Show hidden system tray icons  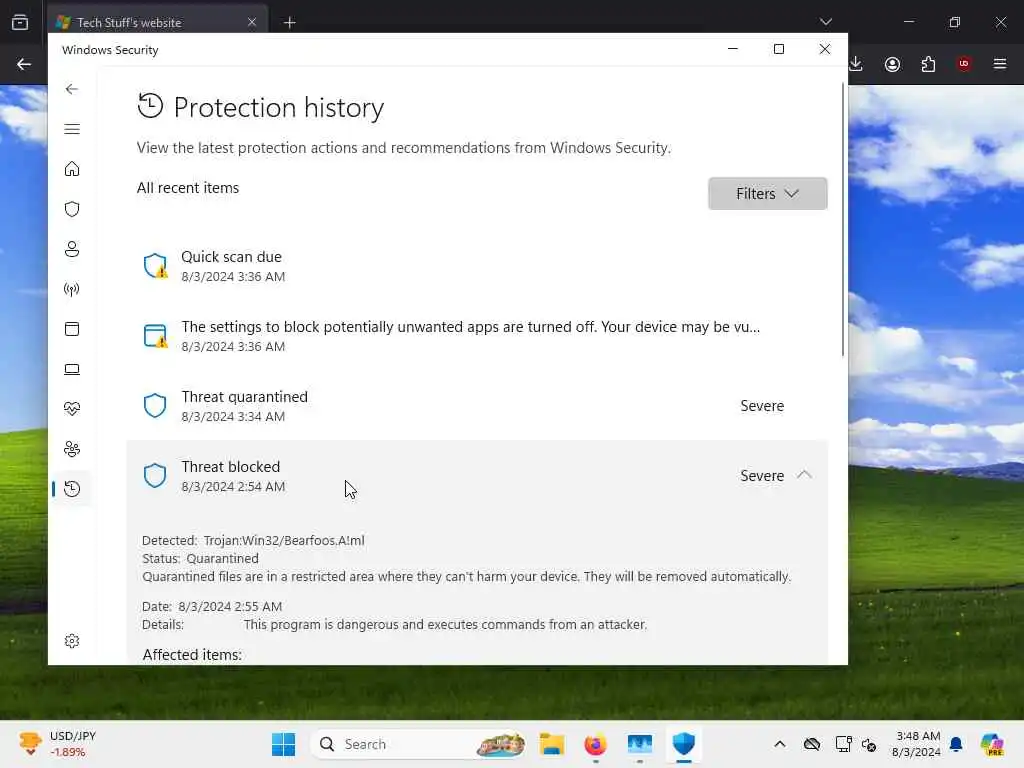[x=780, y=744]
